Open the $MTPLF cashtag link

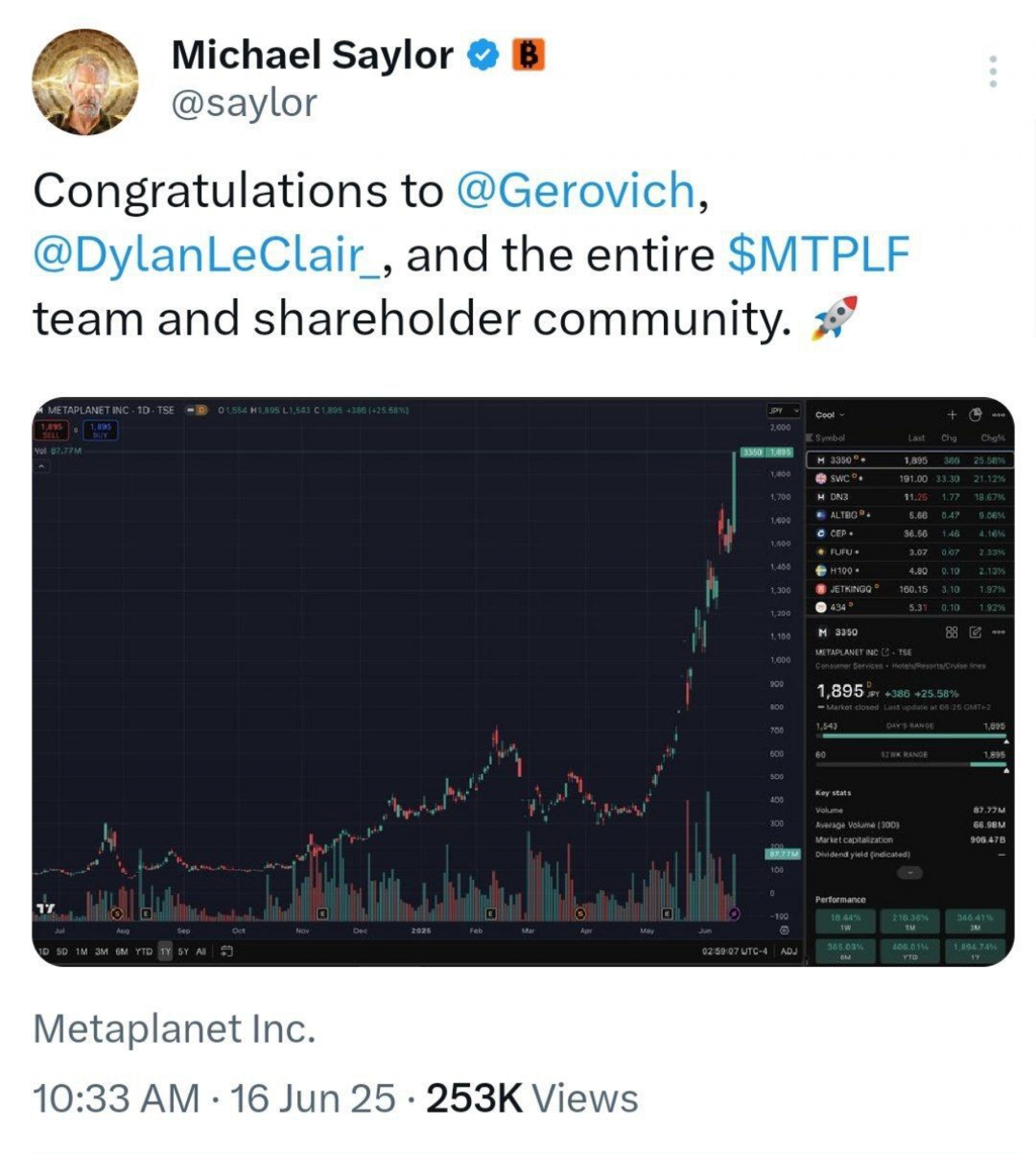[x=819, y=254]
